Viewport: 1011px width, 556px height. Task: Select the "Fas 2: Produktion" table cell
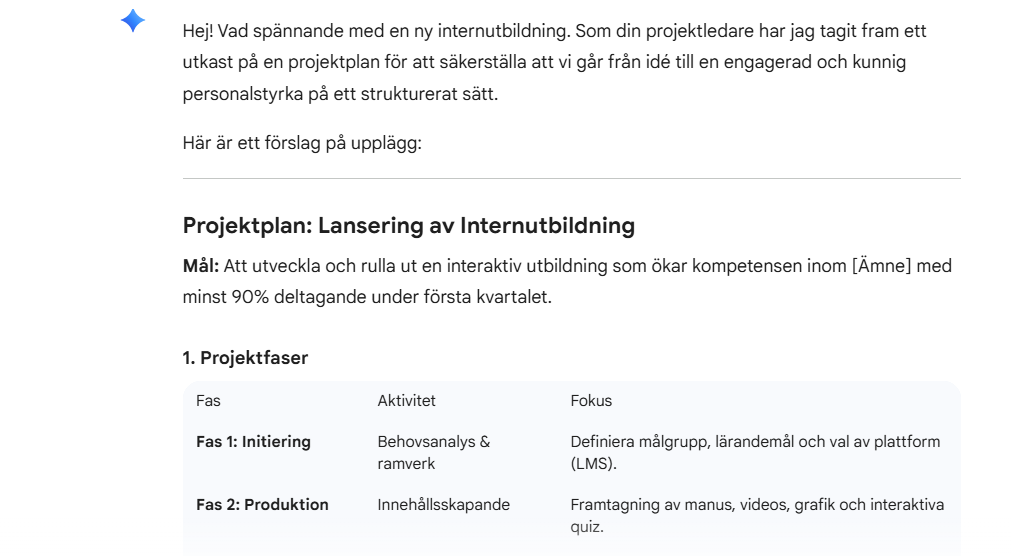point(262,505)
